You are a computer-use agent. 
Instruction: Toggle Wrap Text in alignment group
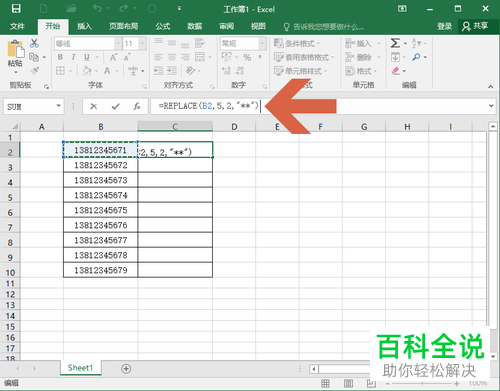pos(200,43)
